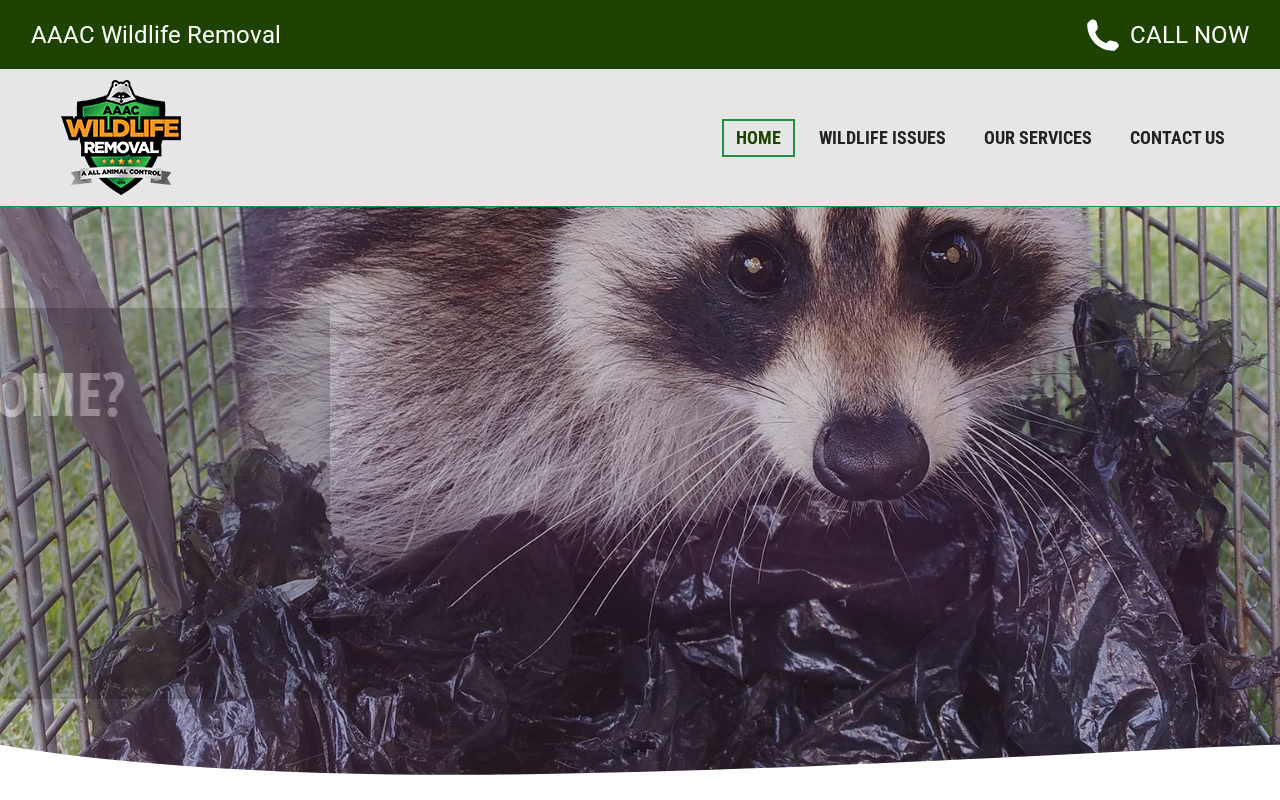This screenshot has width=1280, height=800.
Task: Click the REMOVAL word in the logo
Action: coord(121,147)
